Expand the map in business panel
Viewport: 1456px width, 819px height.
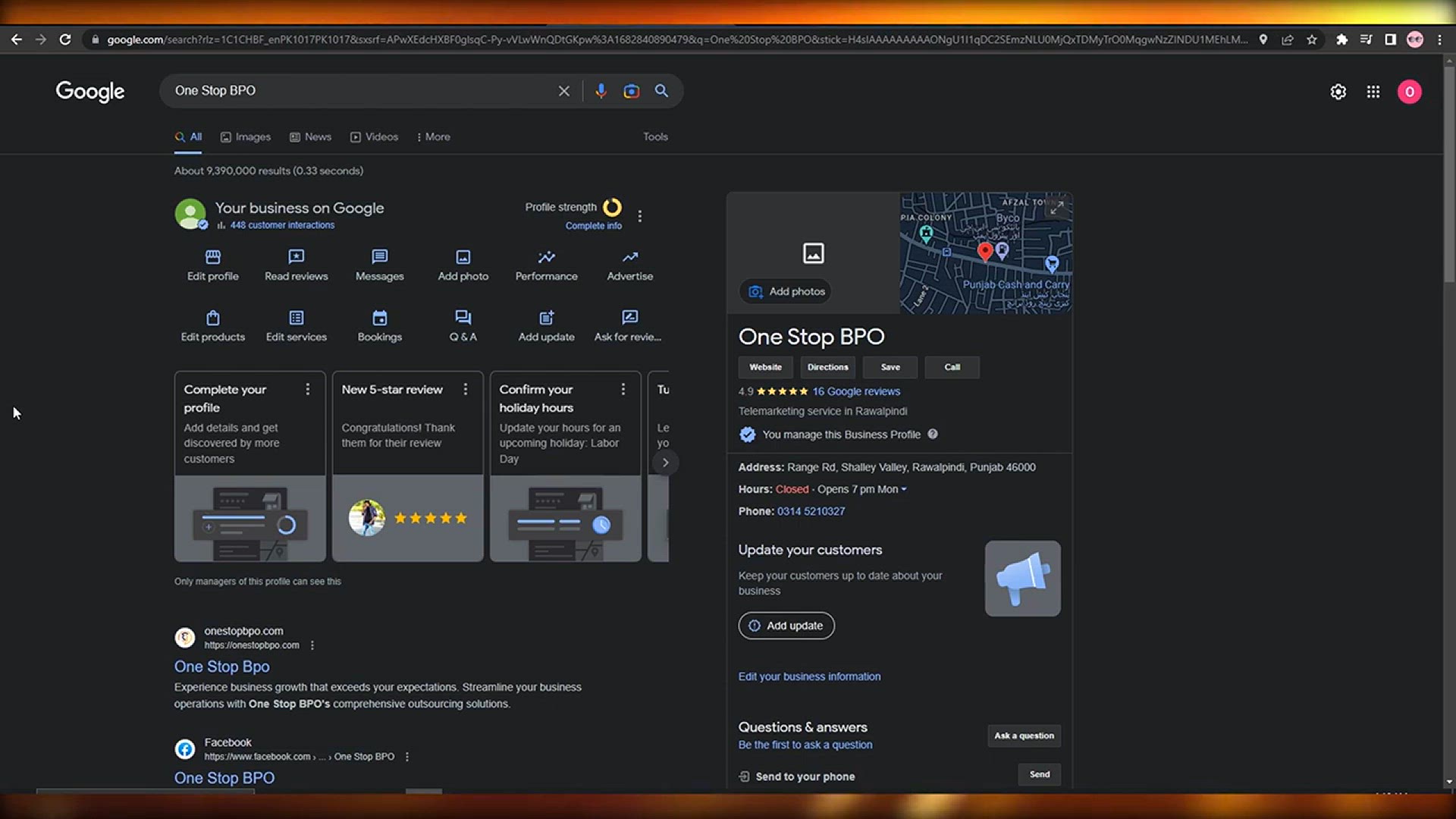[x=1056, y=207]
